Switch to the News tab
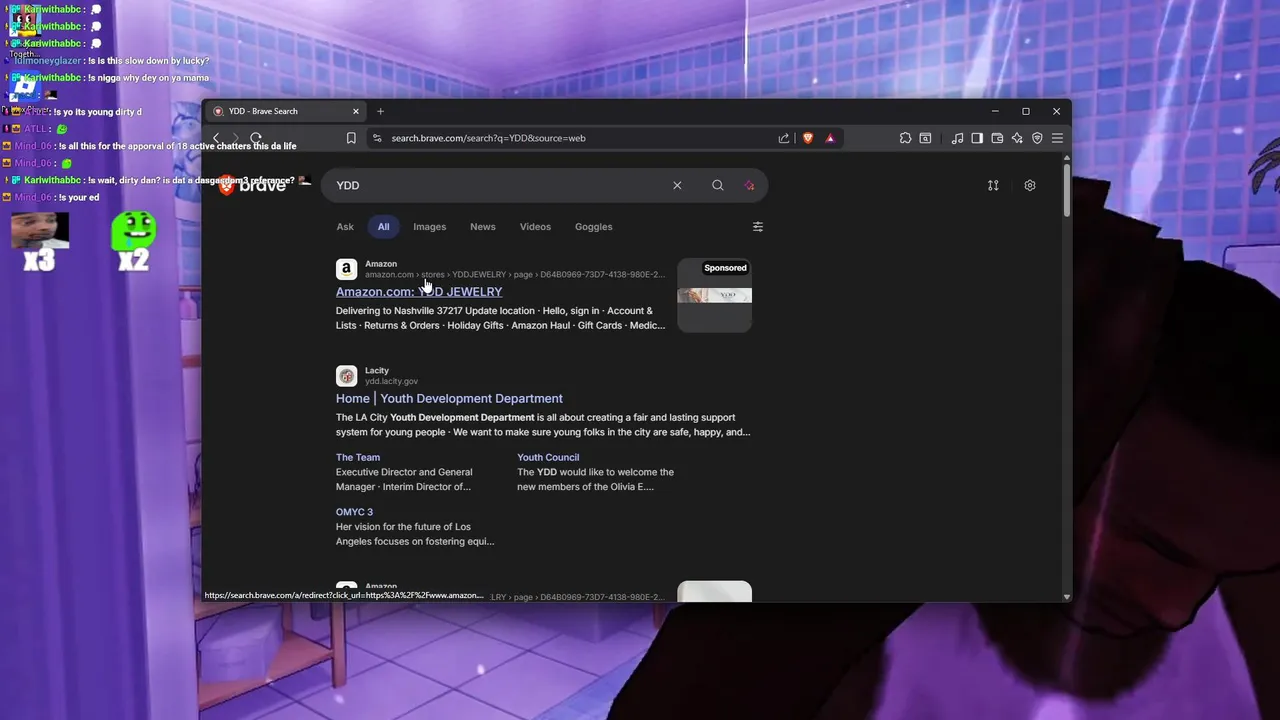The image size is (1280, 720). click(483, 227)
